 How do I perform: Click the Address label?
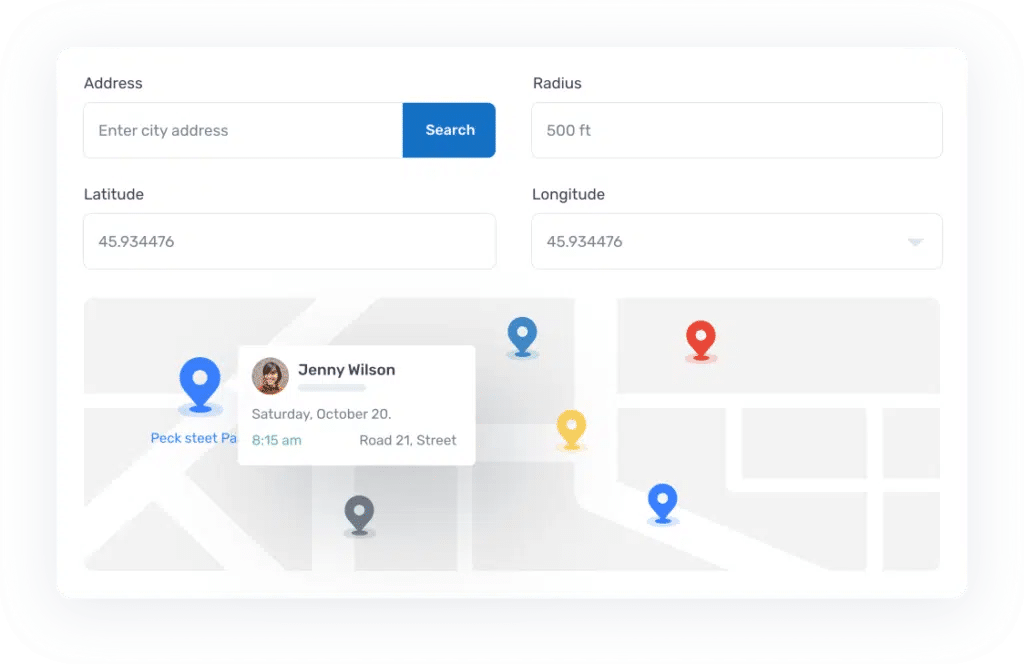point(113,83)
